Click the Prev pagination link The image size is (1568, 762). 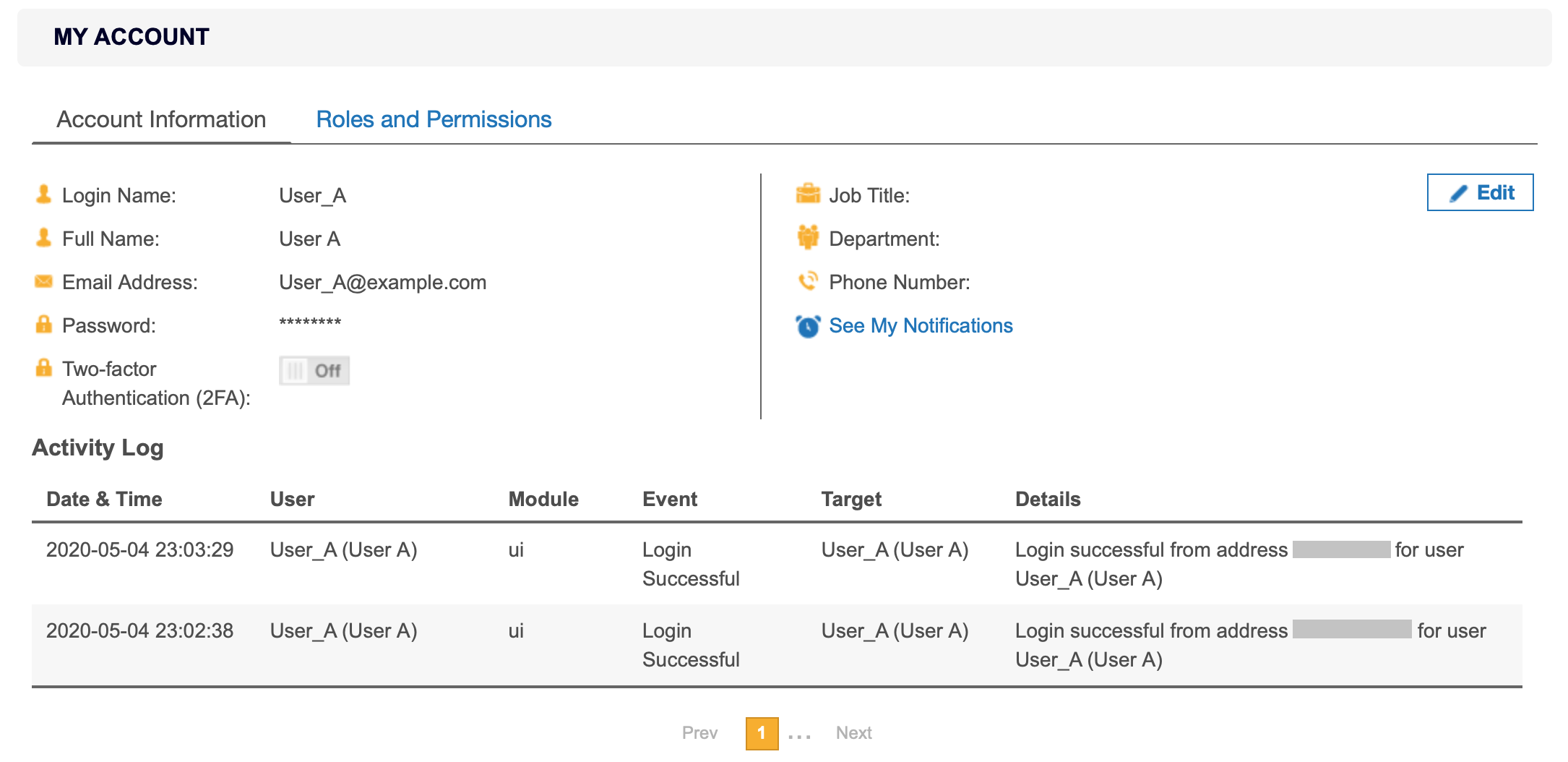(x=699, y=732)
